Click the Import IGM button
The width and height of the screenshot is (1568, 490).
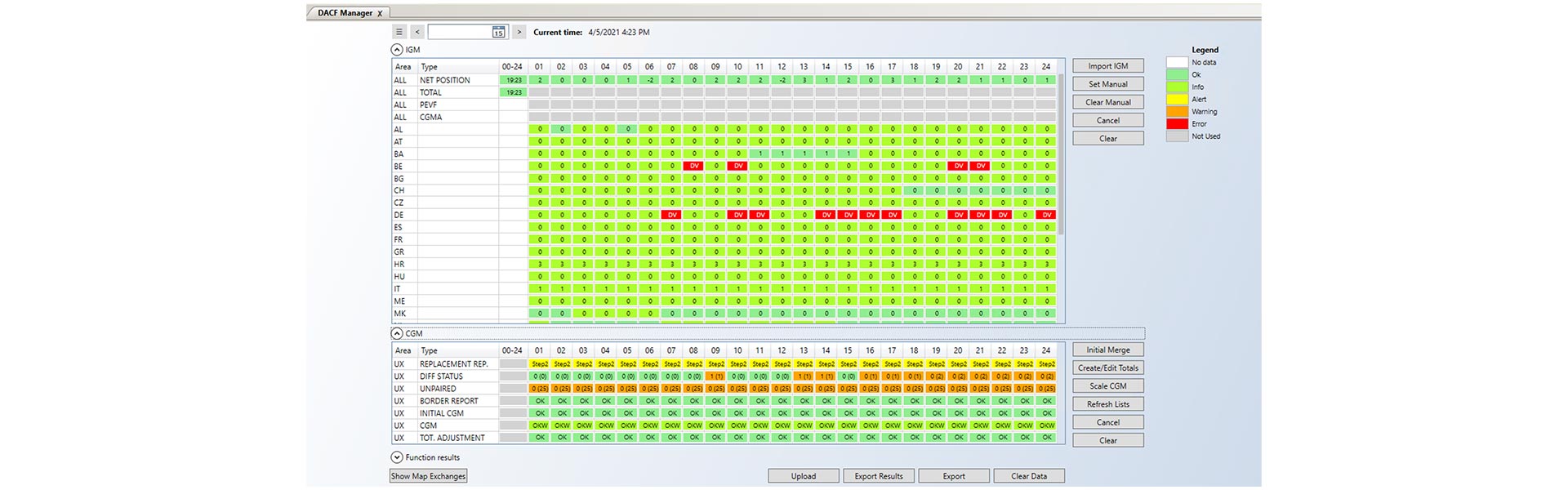[1108, 66]
